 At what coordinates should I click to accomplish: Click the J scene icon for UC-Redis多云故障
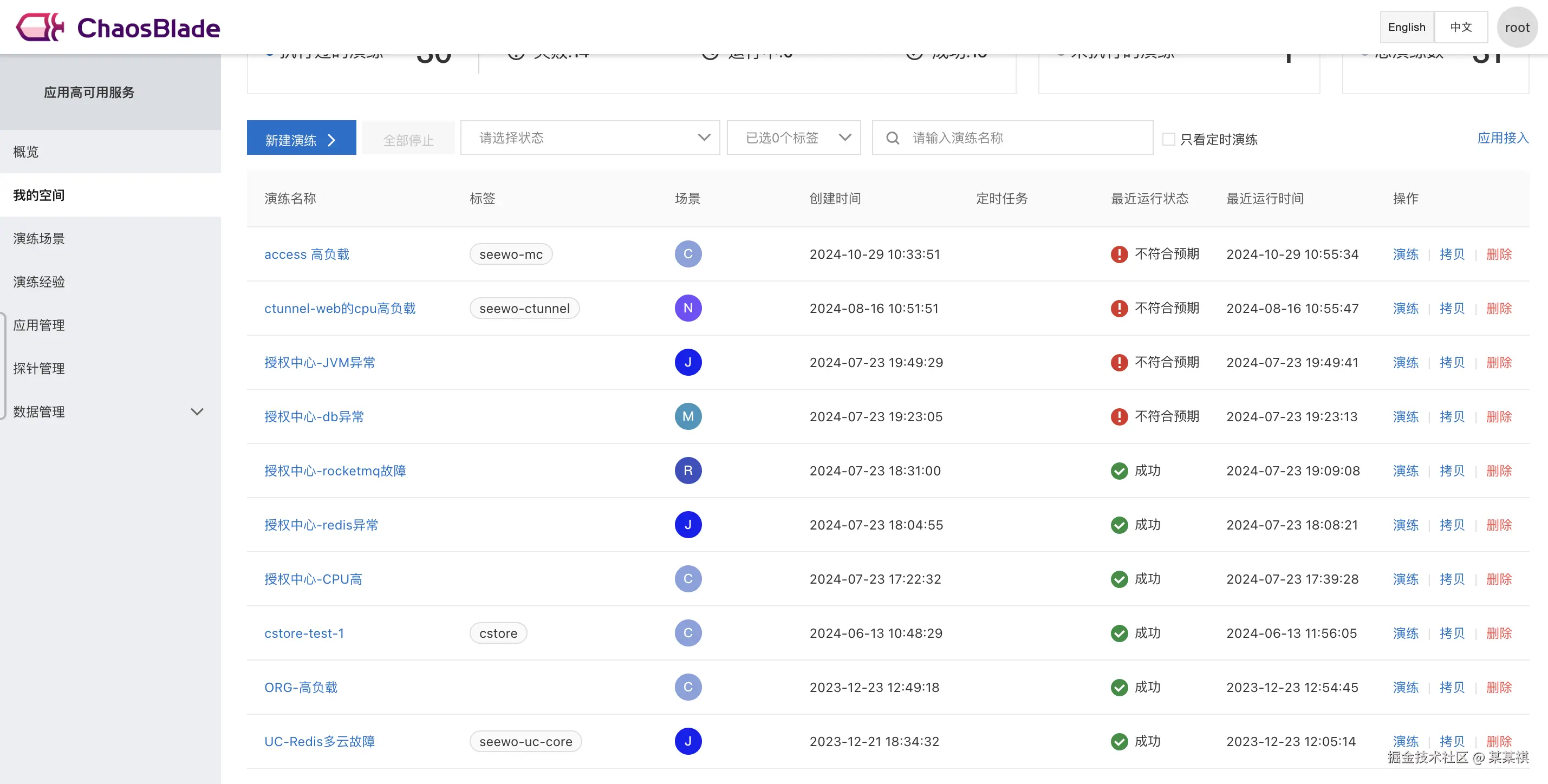[x=687, y=741]
